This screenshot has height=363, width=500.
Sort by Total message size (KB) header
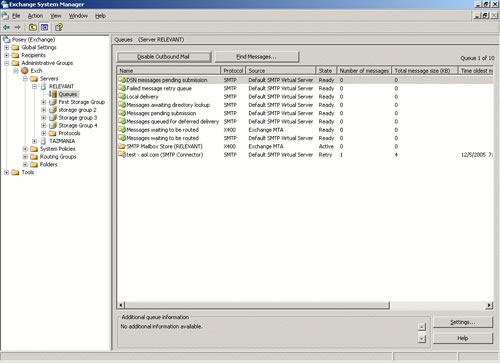click(425, 71)
